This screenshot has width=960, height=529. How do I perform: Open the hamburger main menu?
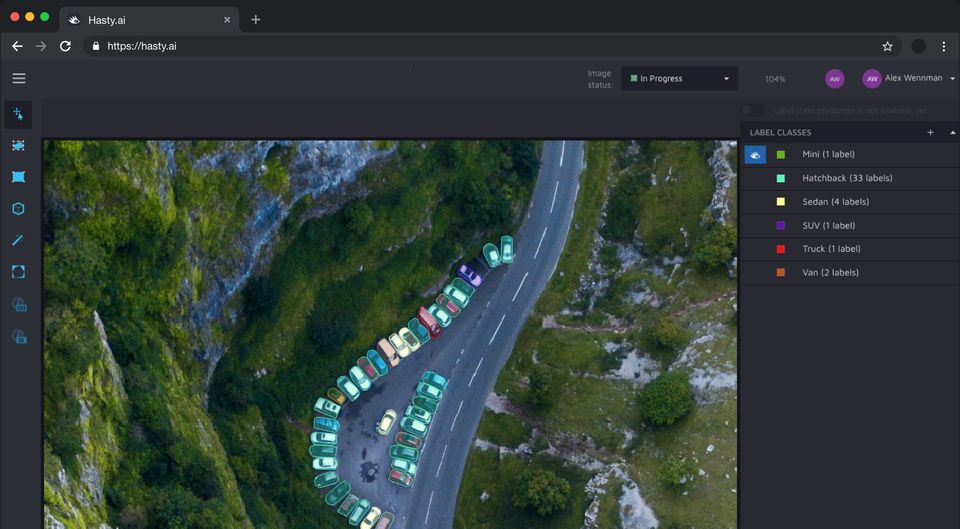(x=19, y=78)
